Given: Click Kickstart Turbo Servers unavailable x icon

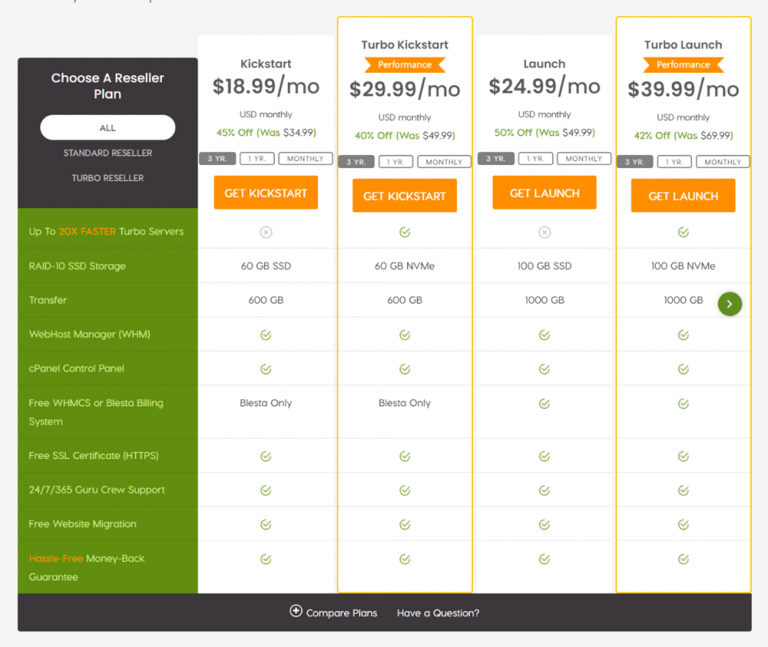Looking at the screenshot, I should pos(266,232).
